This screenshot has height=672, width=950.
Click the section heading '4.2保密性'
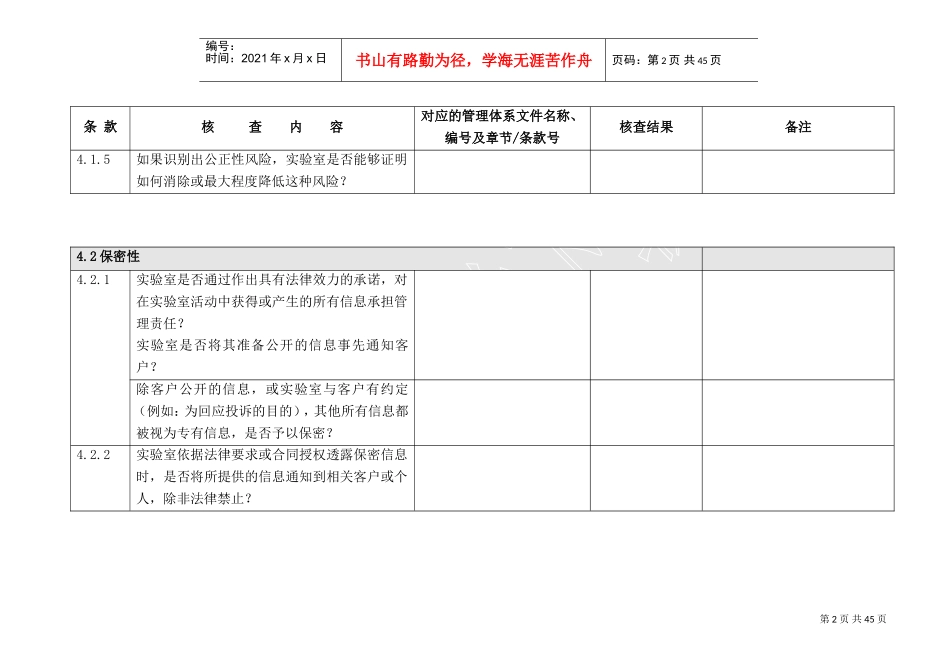pyautogui.click(x=108, y=256)
